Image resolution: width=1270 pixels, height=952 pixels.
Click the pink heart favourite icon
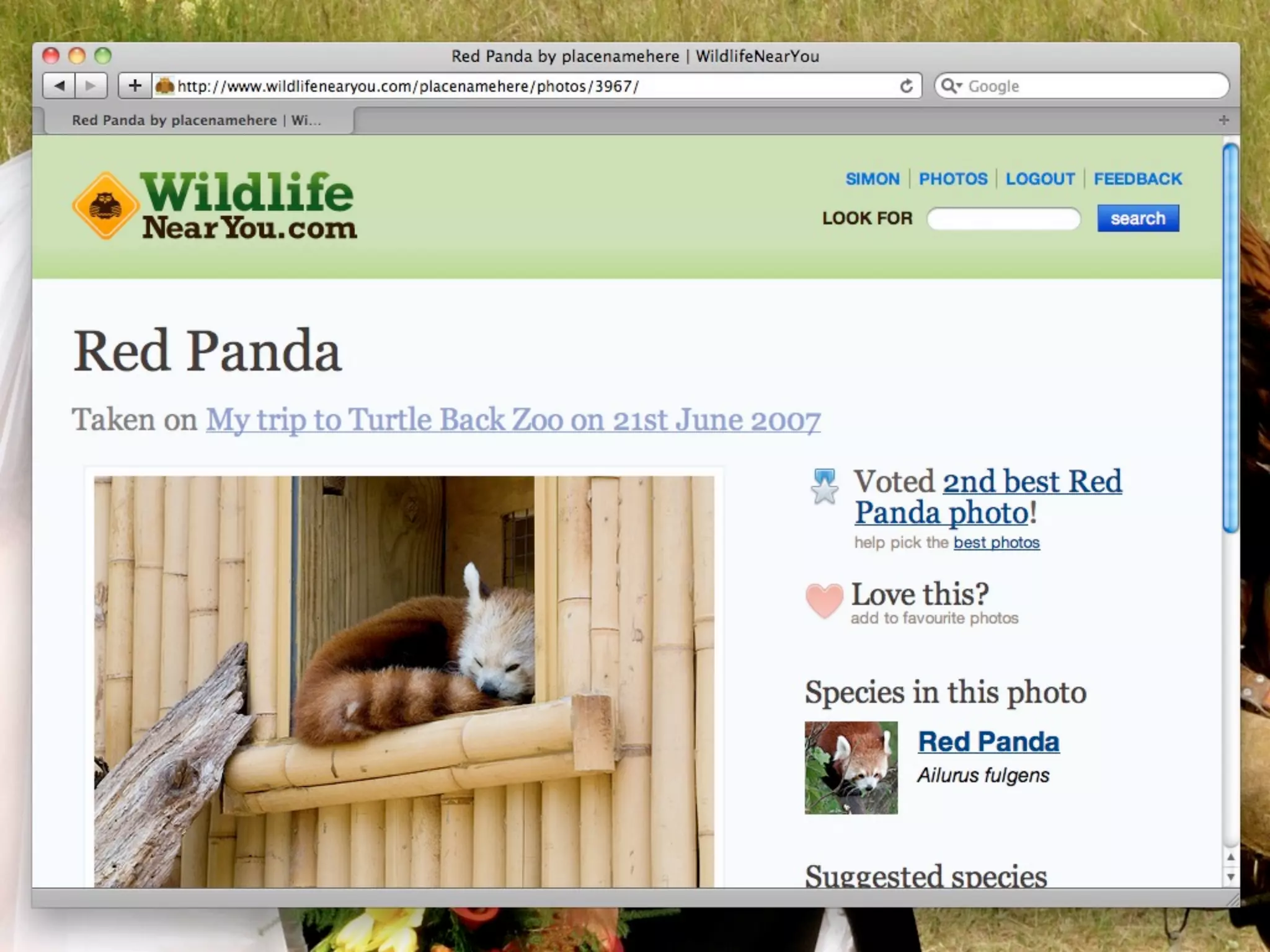824,600
